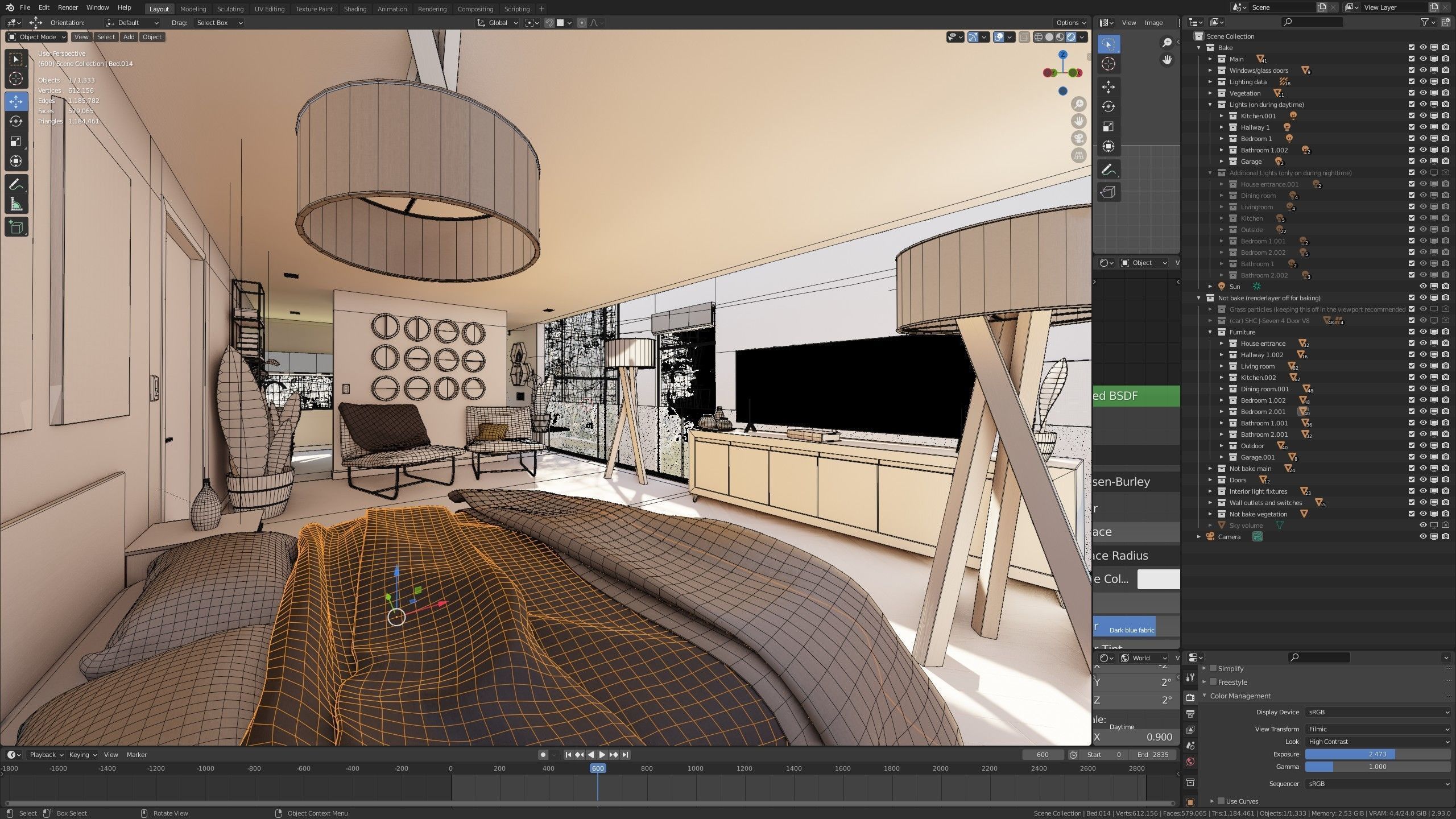Select the Select Box tool in viewport toolbar
Screen dimensions: 1456x819
(x=16, y=59)
